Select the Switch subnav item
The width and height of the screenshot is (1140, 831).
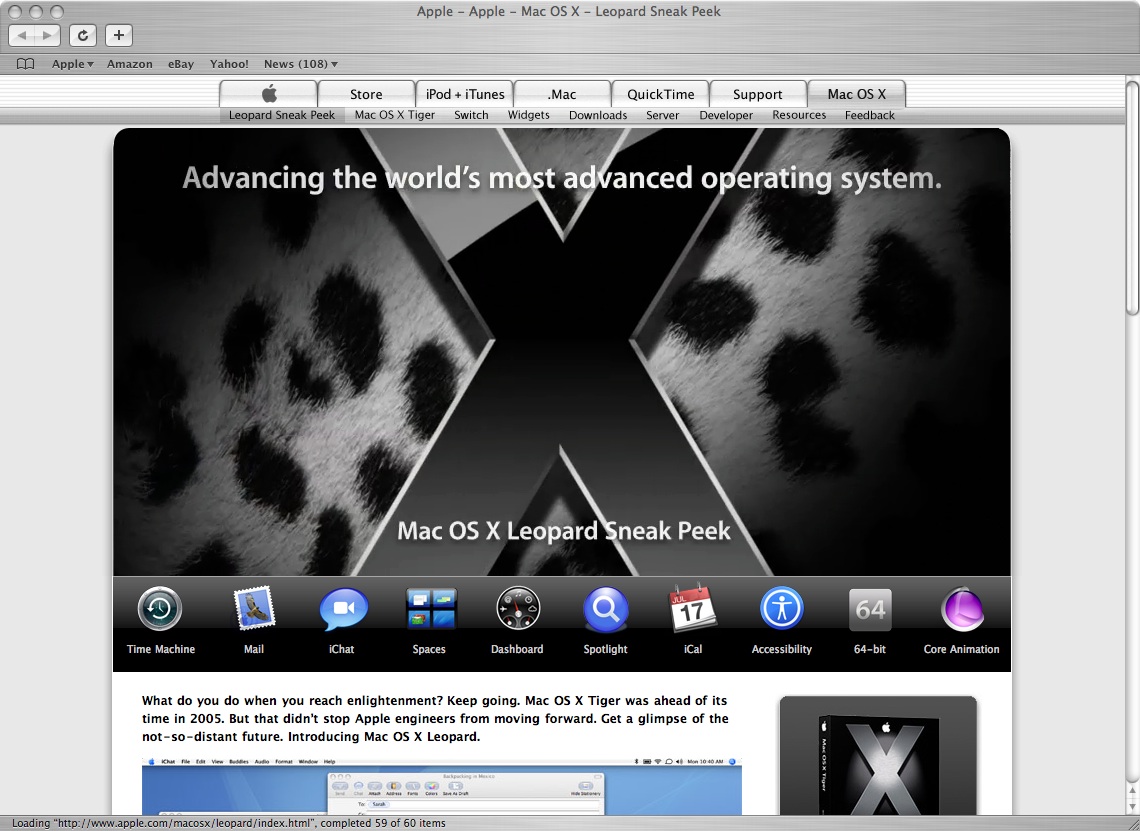click(471, 115)
